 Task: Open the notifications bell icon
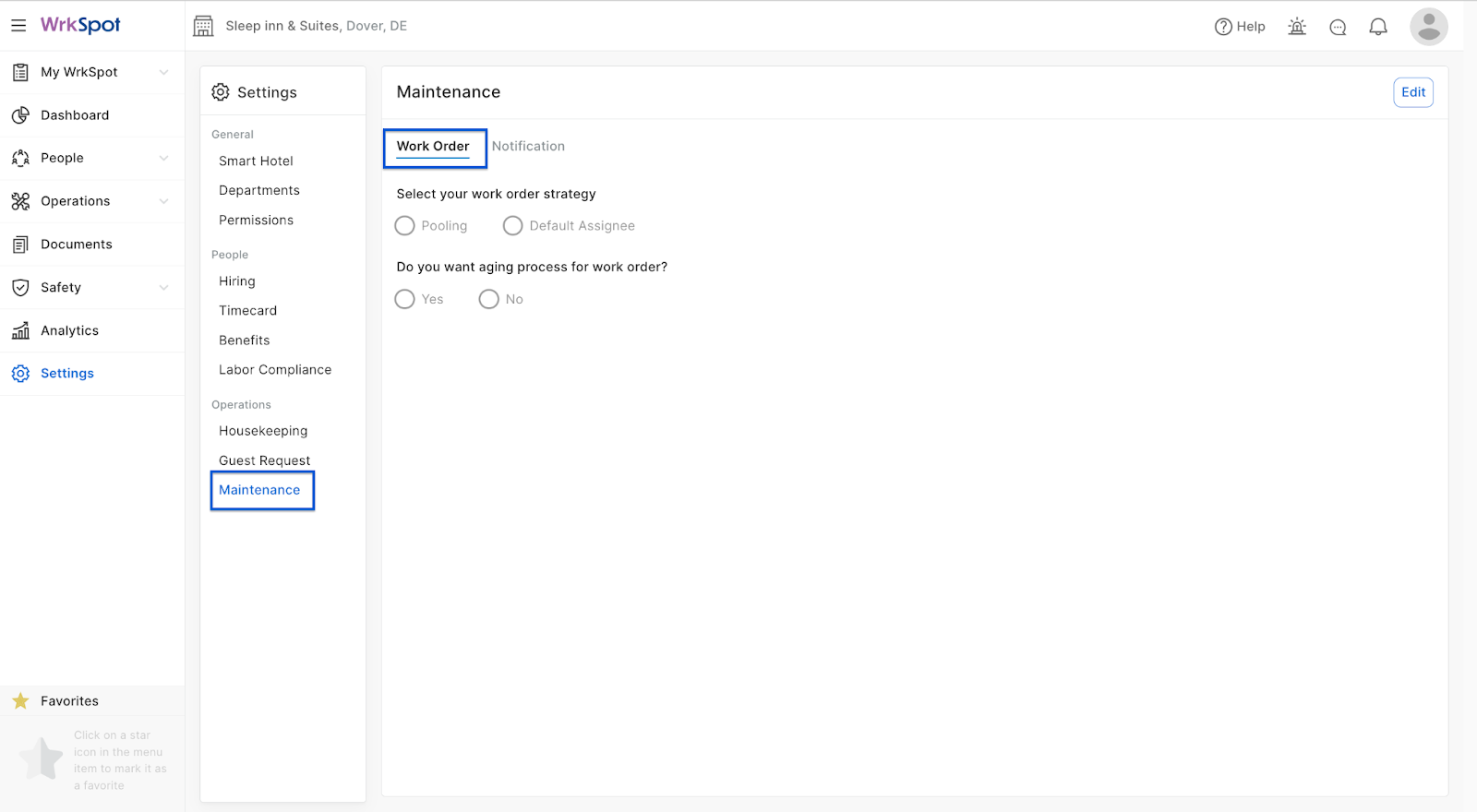click(1378, 27)
